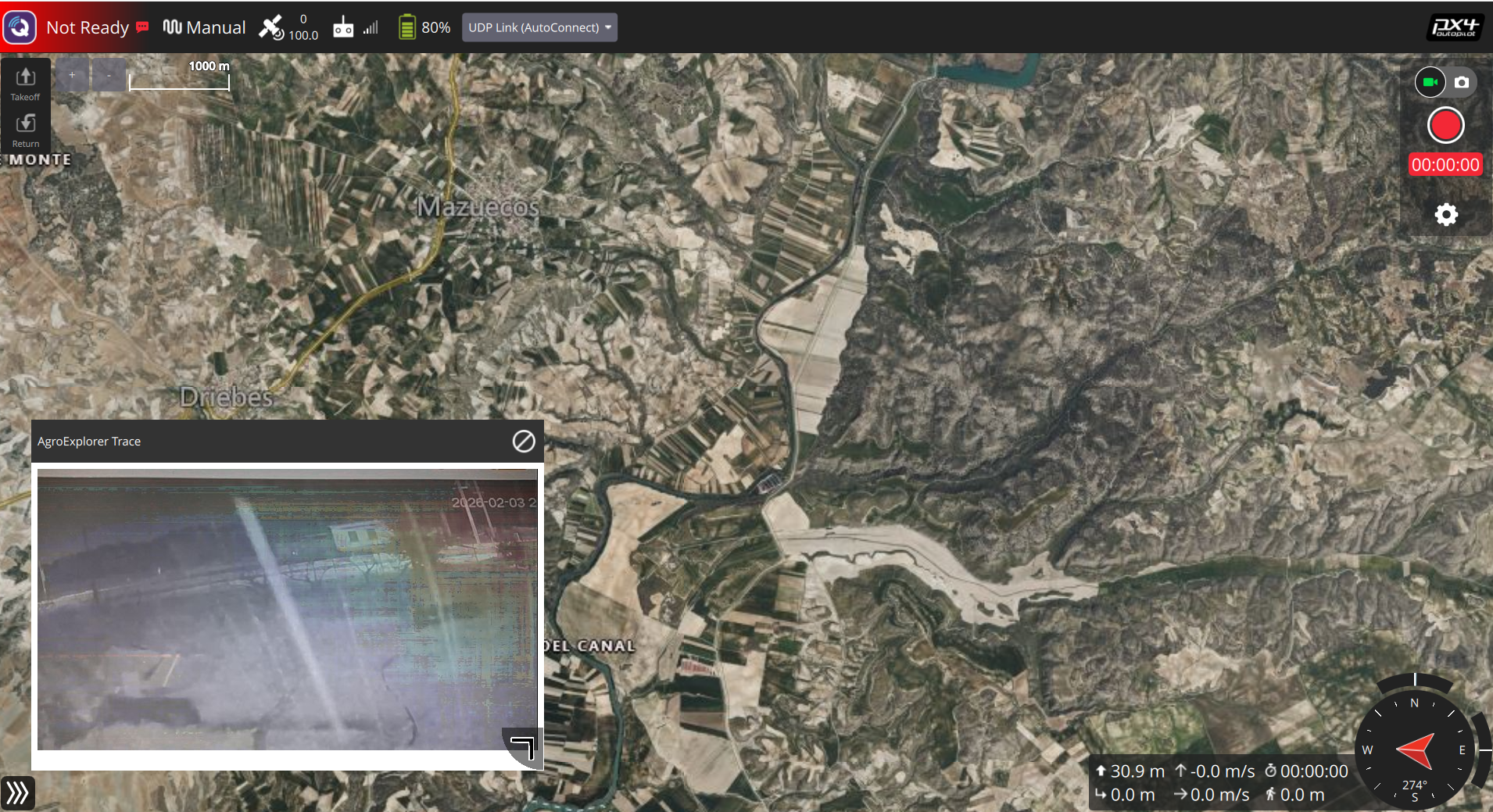This screenshot has height=812, width=1493.
Task: Select video mode on the capture toggle
Action: pos(1430,82)
